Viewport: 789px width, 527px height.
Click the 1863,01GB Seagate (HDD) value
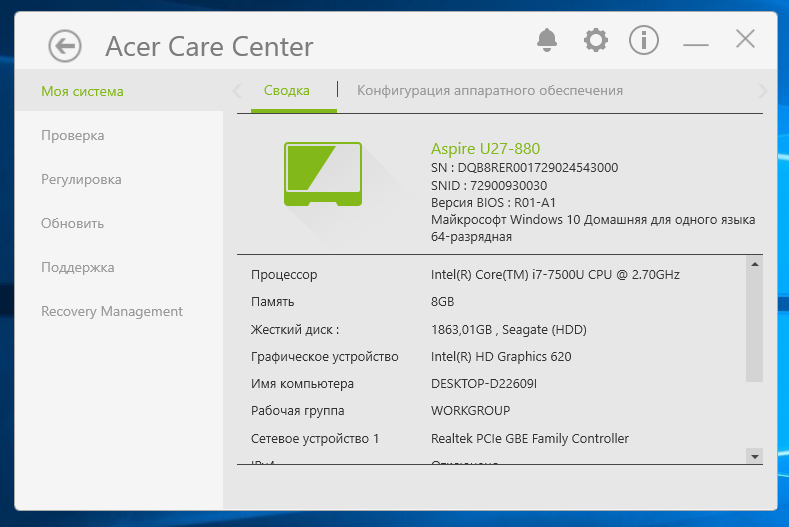tap(509, 330)
